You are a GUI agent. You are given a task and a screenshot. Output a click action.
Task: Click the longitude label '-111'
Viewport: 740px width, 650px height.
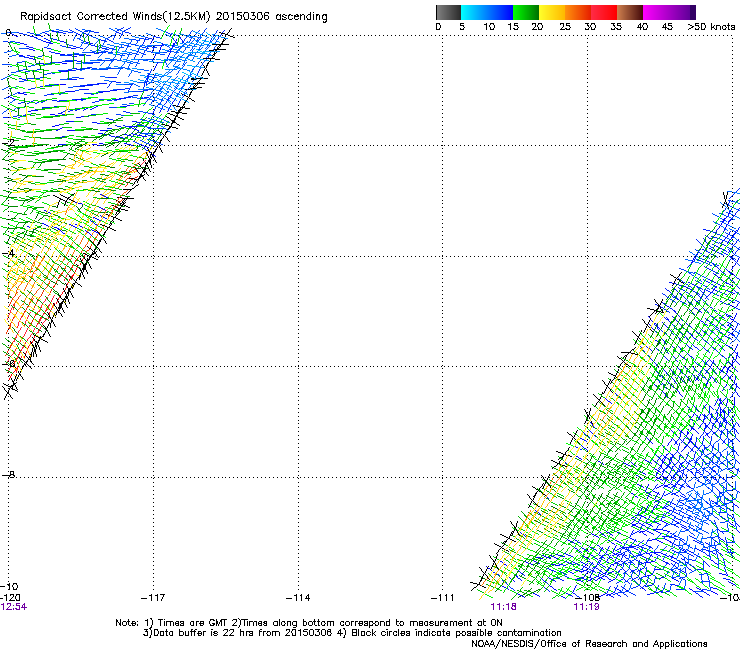click(x=442, y=598)
